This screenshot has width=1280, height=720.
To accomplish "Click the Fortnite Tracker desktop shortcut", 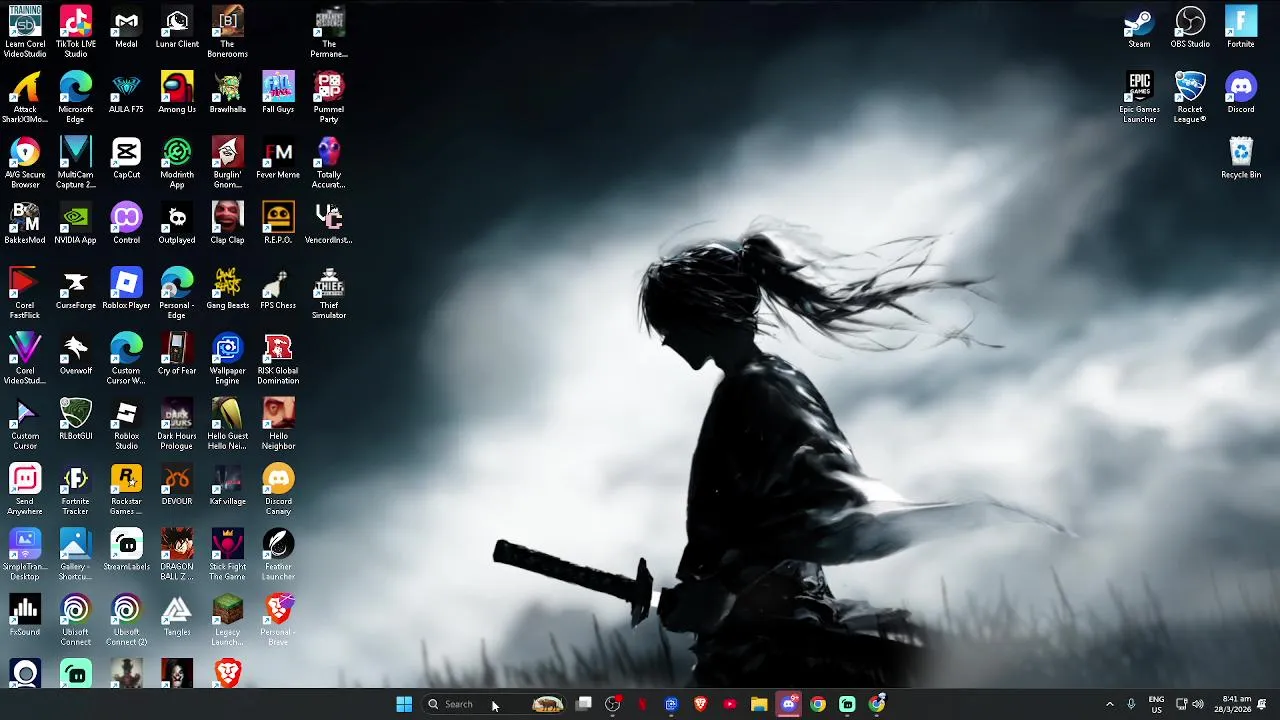I will pos(76,489).
